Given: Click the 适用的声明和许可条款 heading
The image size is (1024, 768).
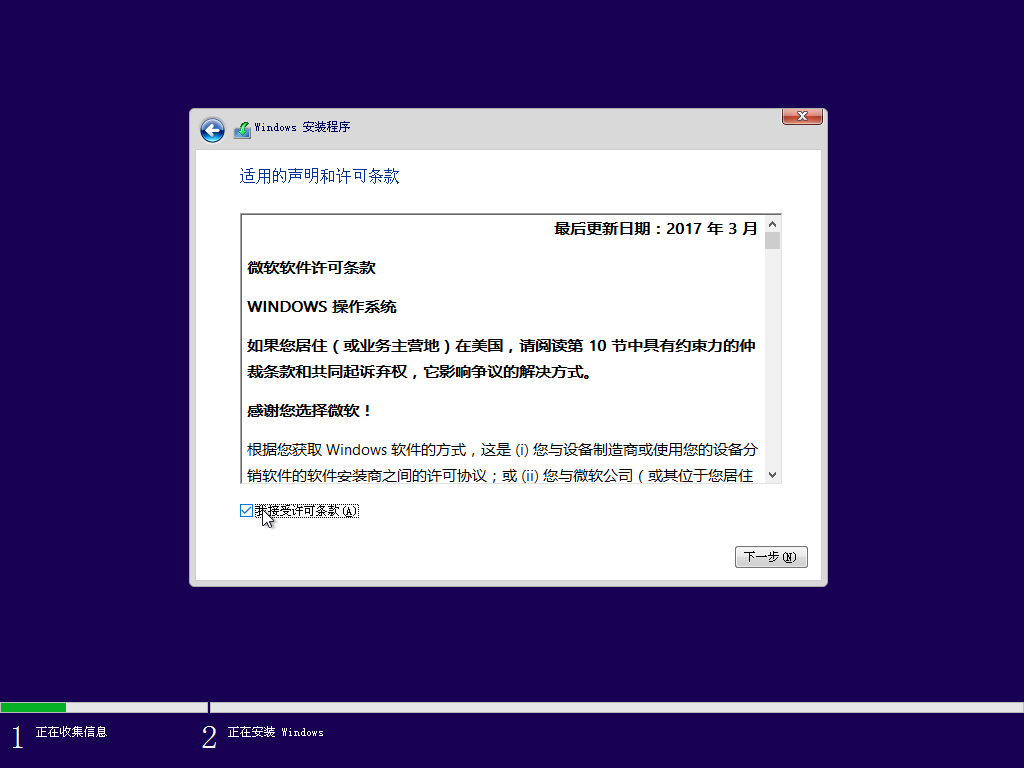Looking at the screenshot, I should [318, 175].
